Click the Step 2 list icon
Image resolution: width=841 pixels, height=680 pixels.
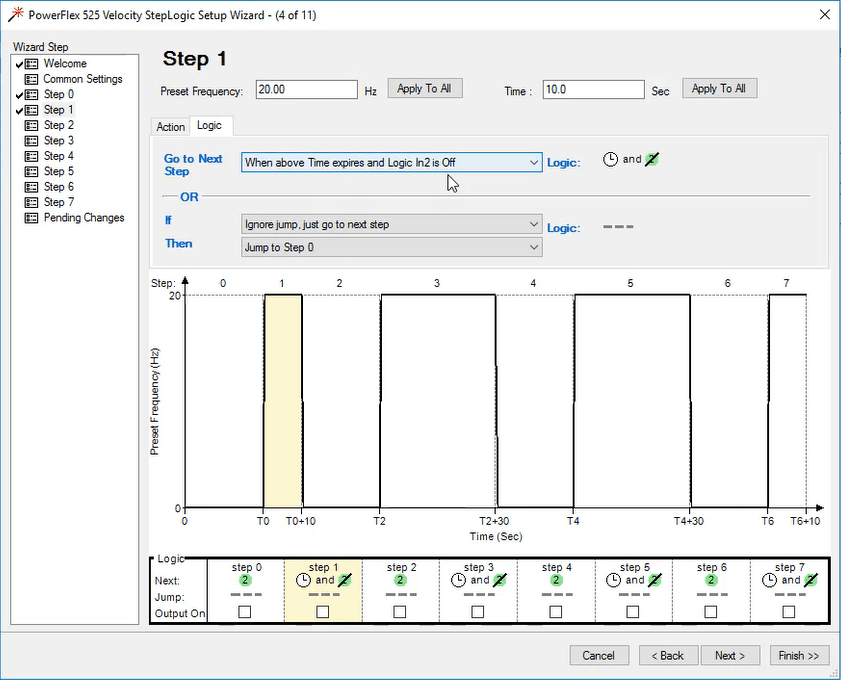pyautogui.click(x=32, y=125)
